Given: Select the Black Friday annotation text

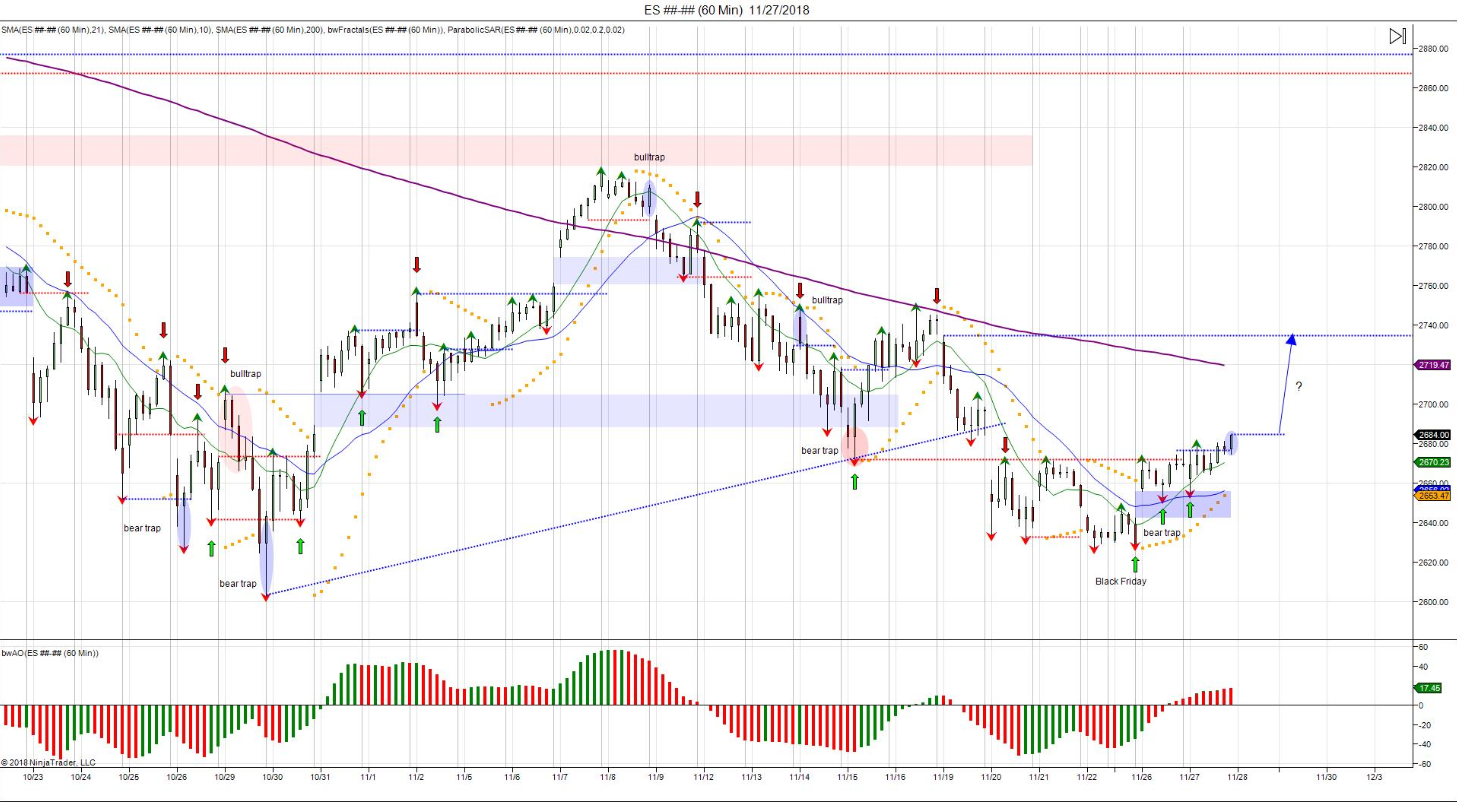Looking at the screenshot, I should 1120,581.
